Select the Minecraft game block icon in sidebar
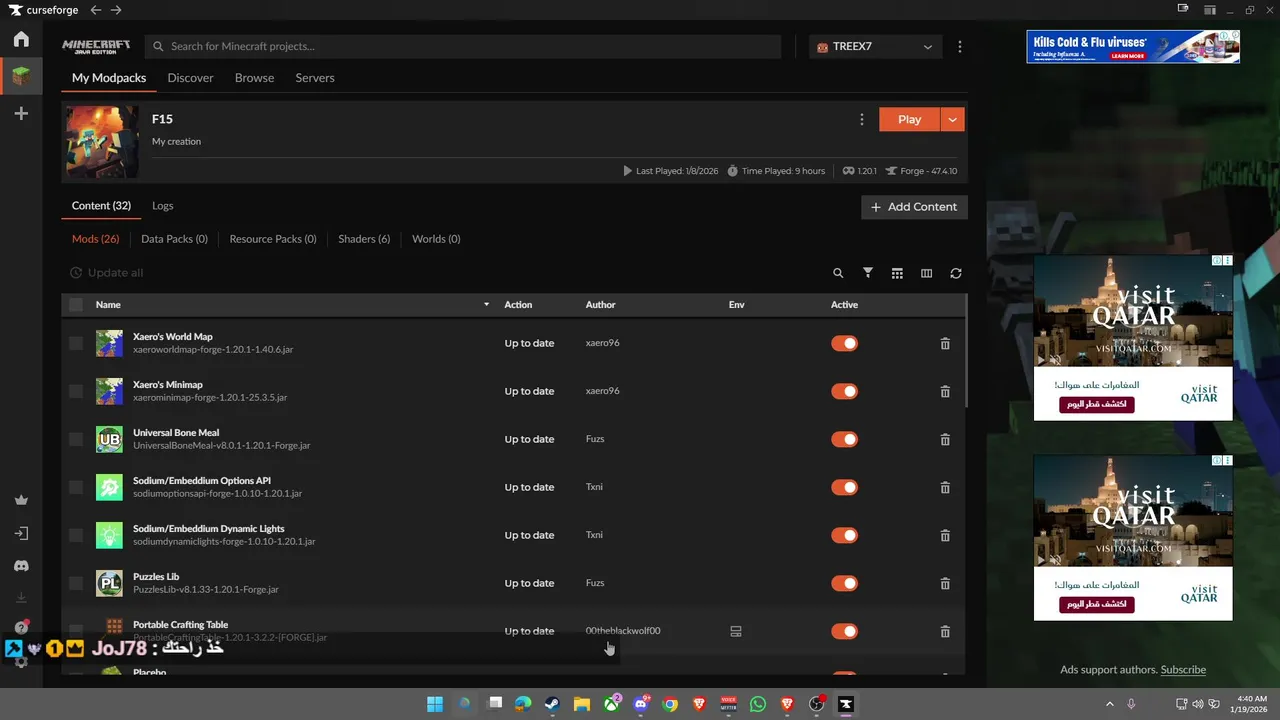 click(21, 76)
